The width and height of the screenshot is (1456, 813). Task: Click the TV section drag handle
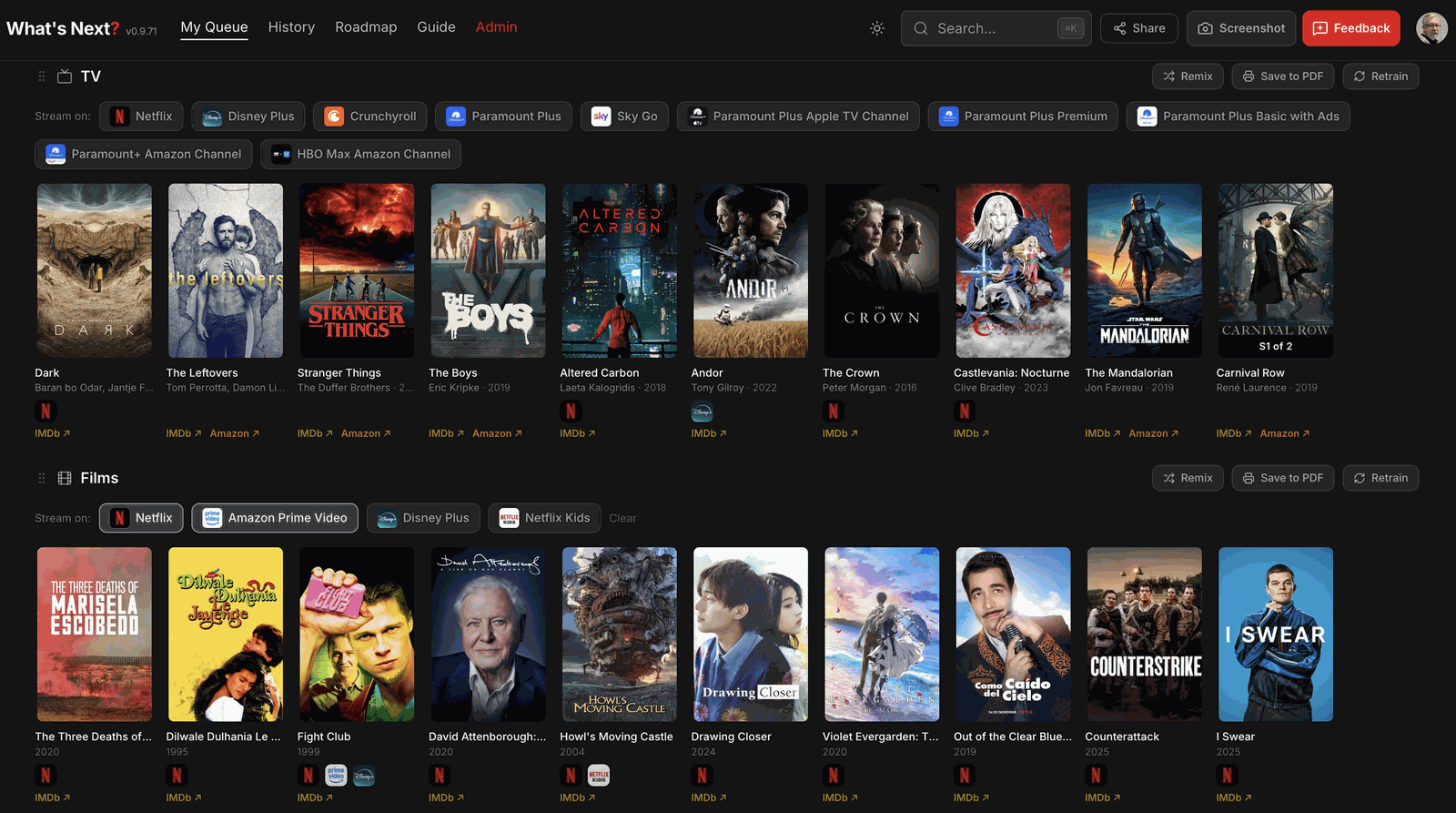point(41,76)
